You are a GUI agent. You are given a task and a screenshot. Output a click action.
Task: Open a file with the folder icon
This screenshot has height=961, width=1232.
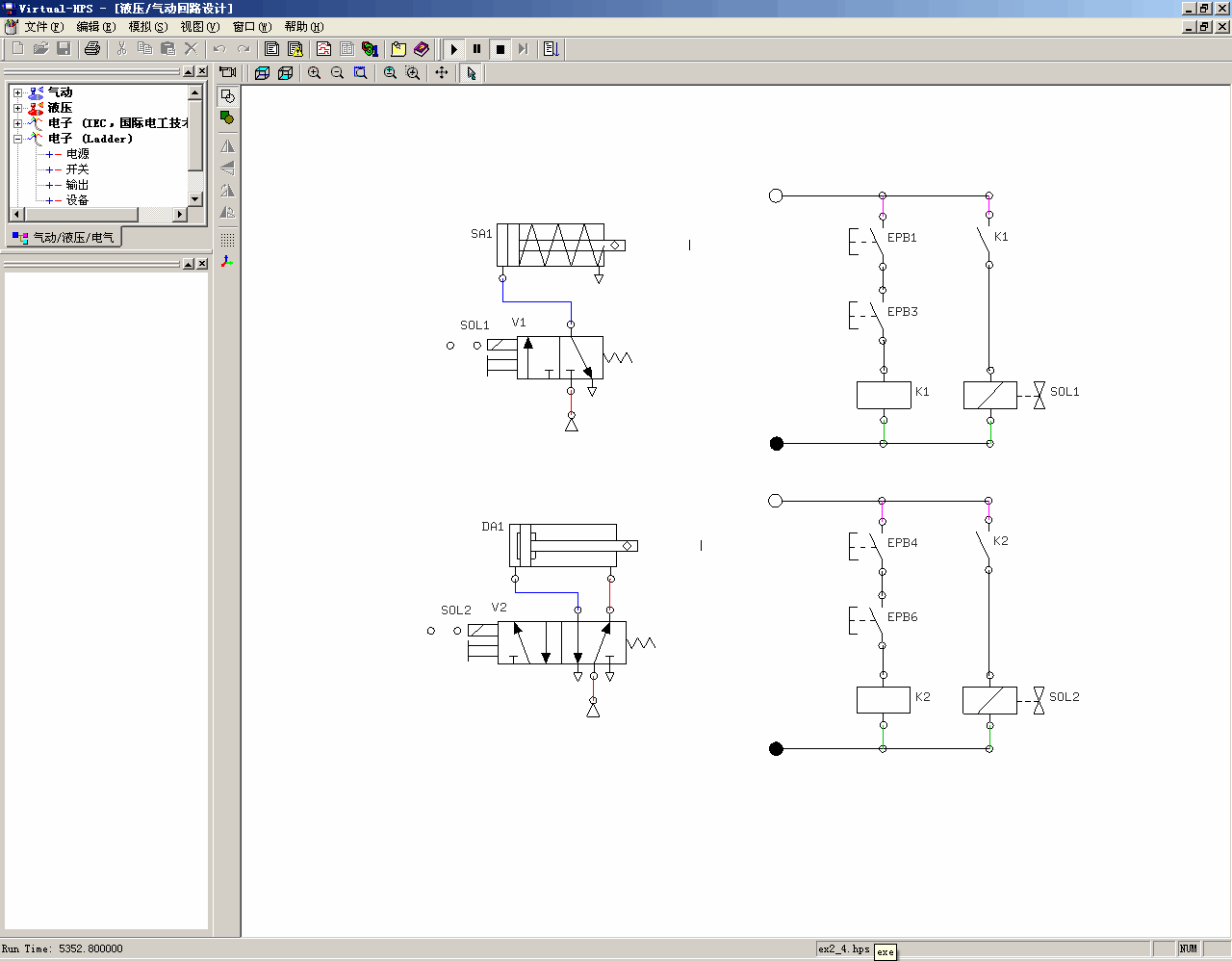(x=41, y=49)
